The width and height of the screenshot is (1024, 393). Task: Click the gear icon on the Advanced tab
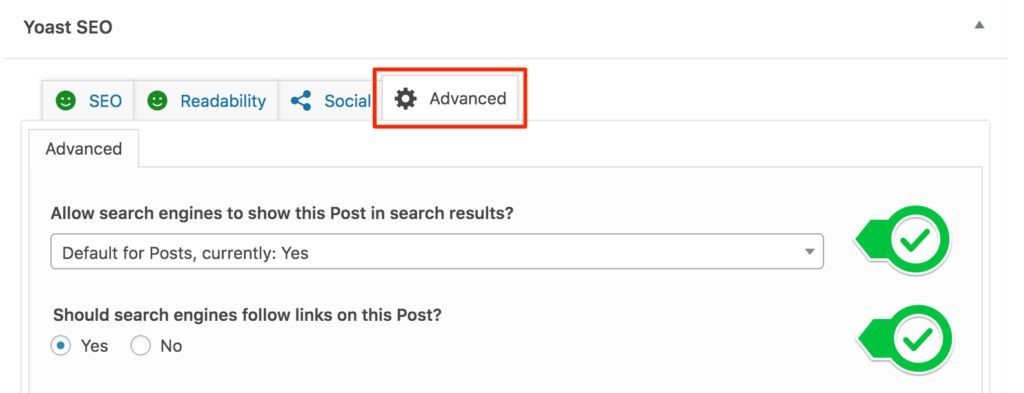point(406,99)
